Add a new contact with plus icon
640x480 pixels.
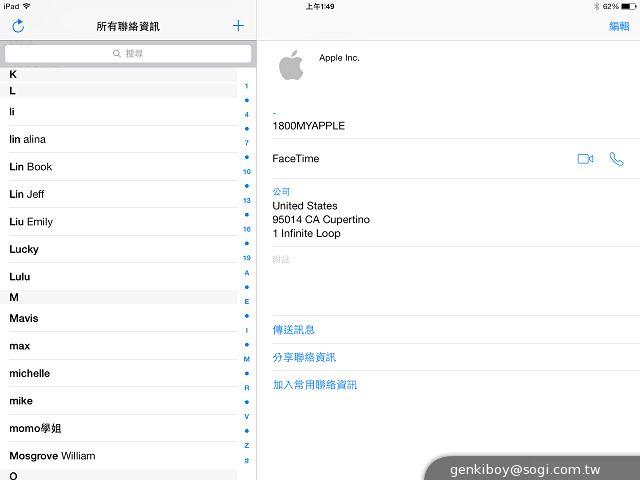(x=238, y=26)
